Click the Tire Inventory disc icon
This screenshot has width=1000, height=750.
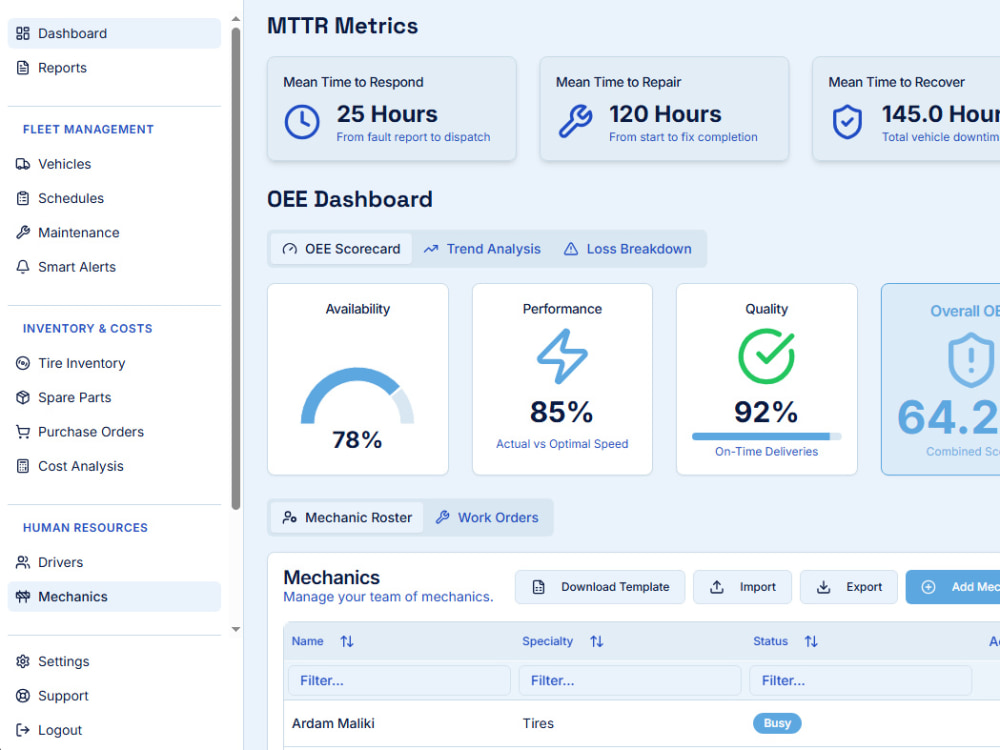(x=23, y=364)
